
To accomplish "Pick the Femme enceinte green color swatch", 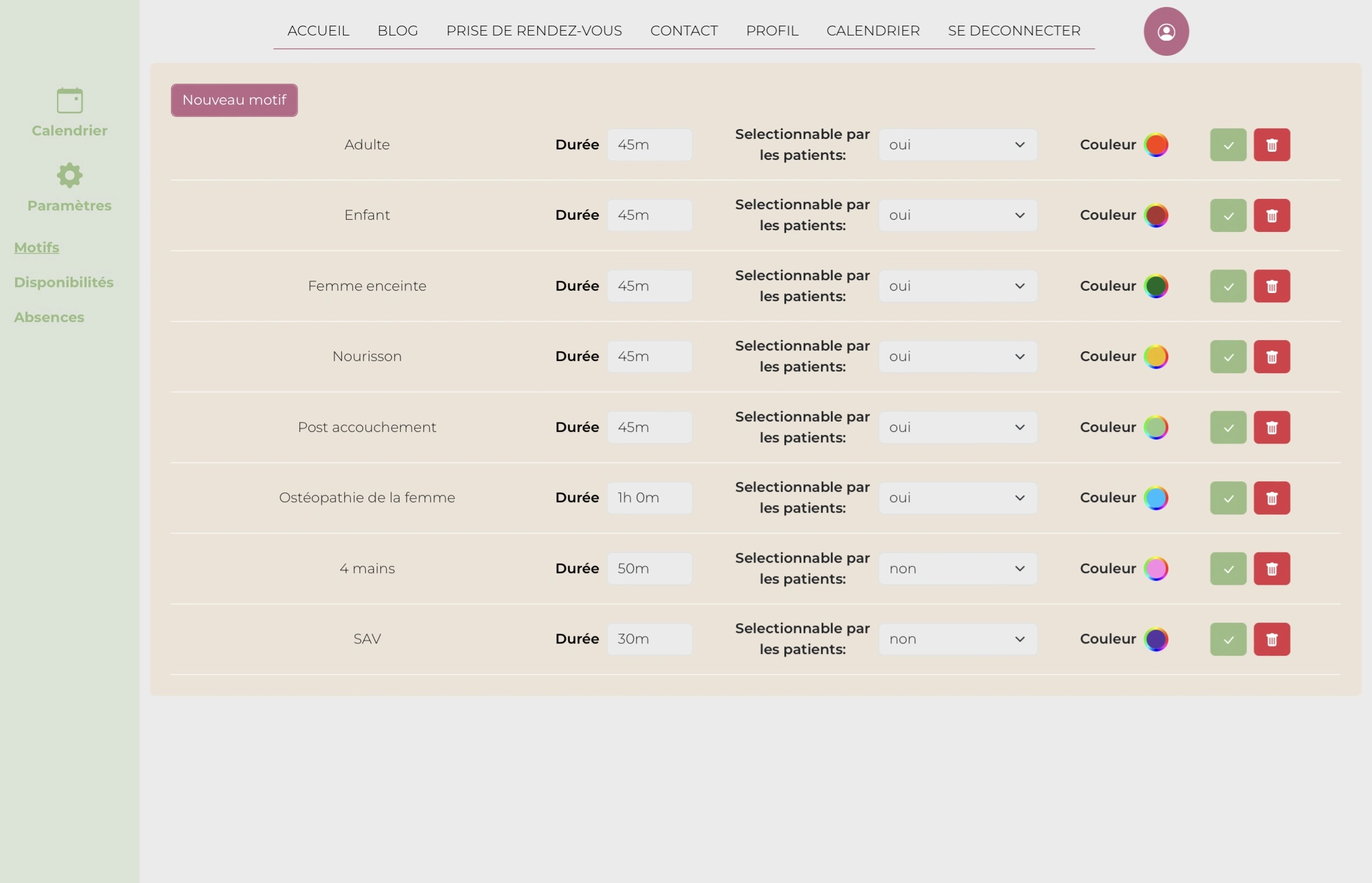I will click(1156, 286).
